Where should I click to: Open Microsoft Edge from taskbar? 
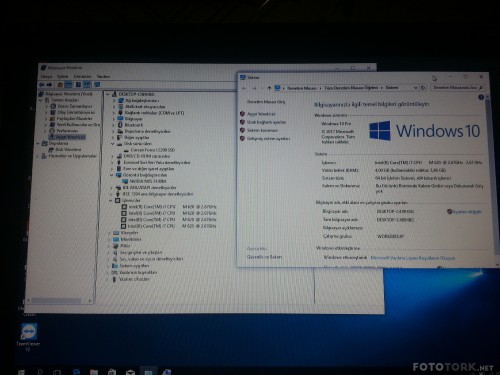click(76, 372)
